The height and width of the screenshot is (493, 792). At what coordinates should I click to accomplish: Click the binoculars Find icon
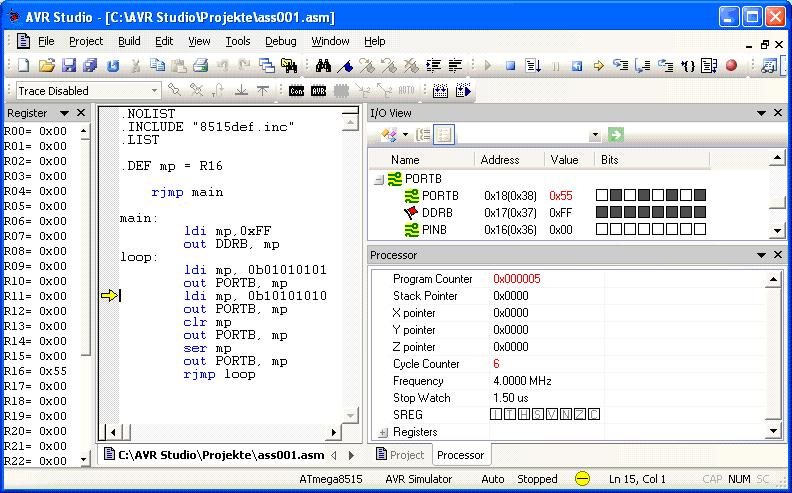323,65
